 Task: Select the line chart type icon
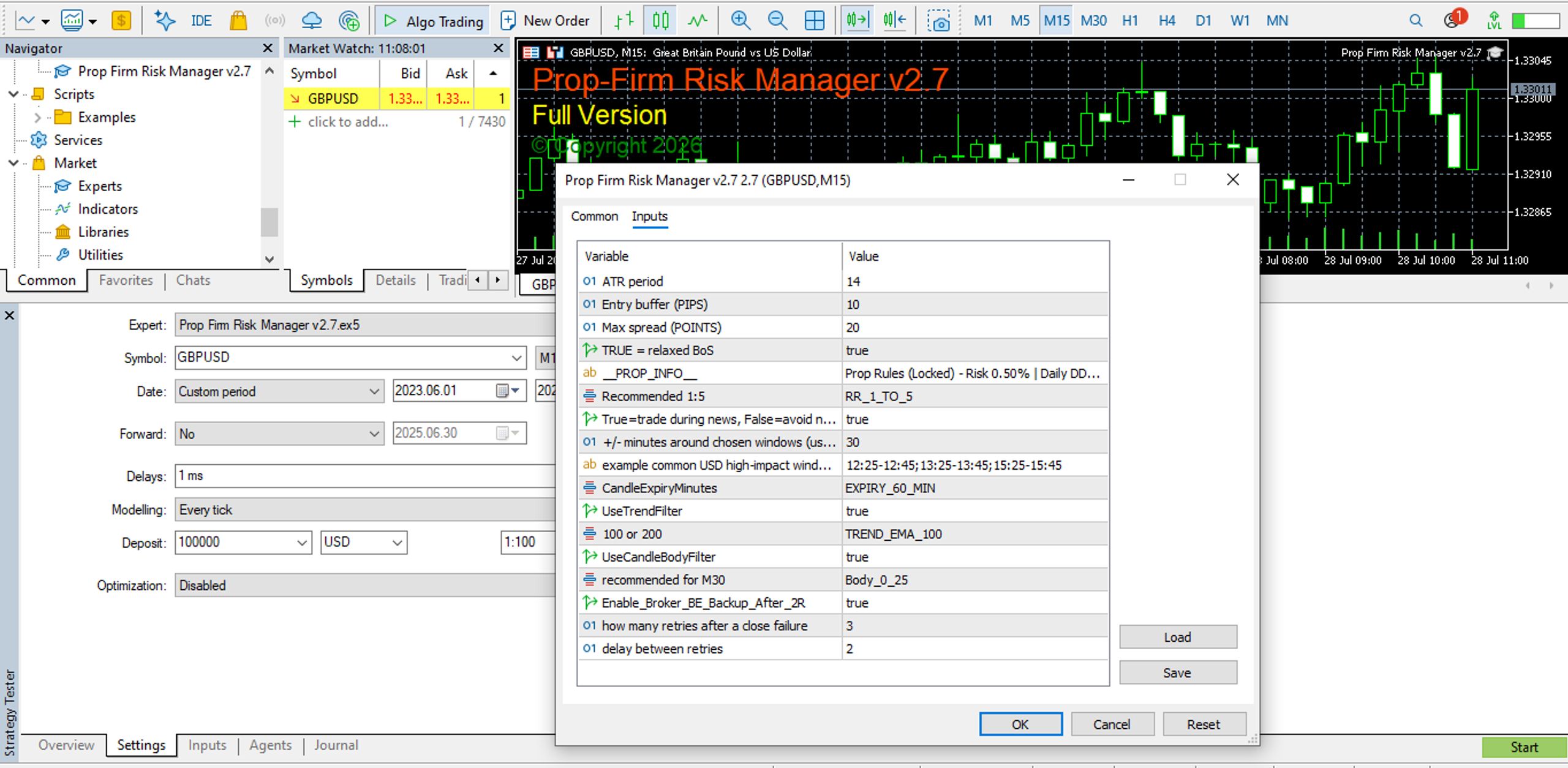tap(697, 21)
